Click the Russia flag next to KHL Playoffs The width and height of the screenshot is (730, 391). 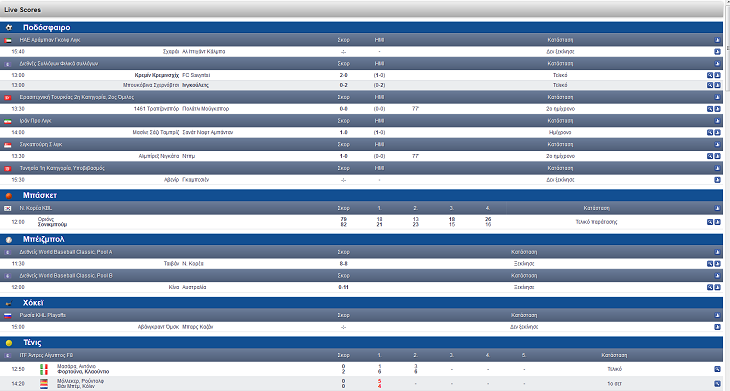[7, 316]
